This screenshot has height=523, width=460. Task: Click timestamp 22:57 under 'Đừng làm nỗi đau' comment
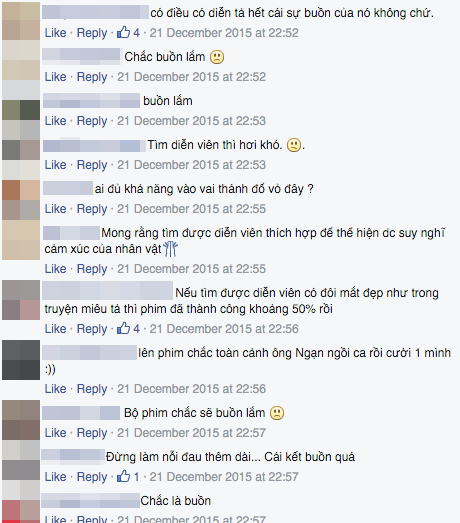224,477
